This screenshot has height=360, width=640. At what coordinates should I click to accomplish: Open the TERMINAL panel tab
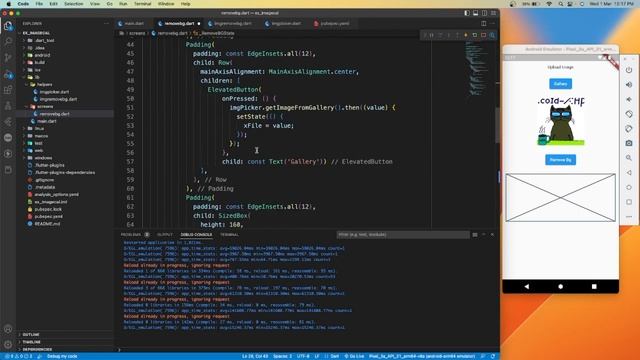(x=229, y=235)
